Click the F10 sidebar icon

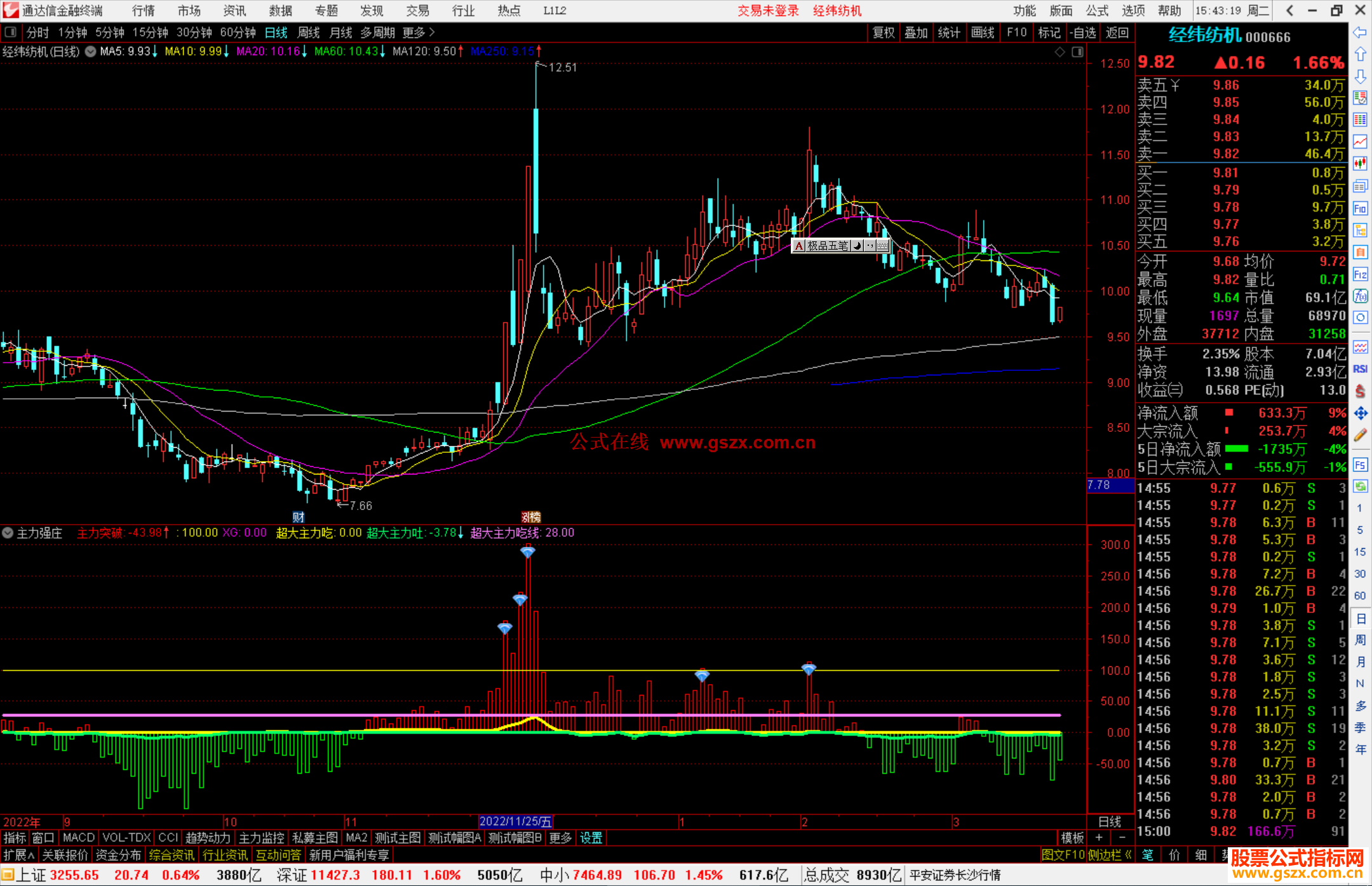(x=1360, y=208)
